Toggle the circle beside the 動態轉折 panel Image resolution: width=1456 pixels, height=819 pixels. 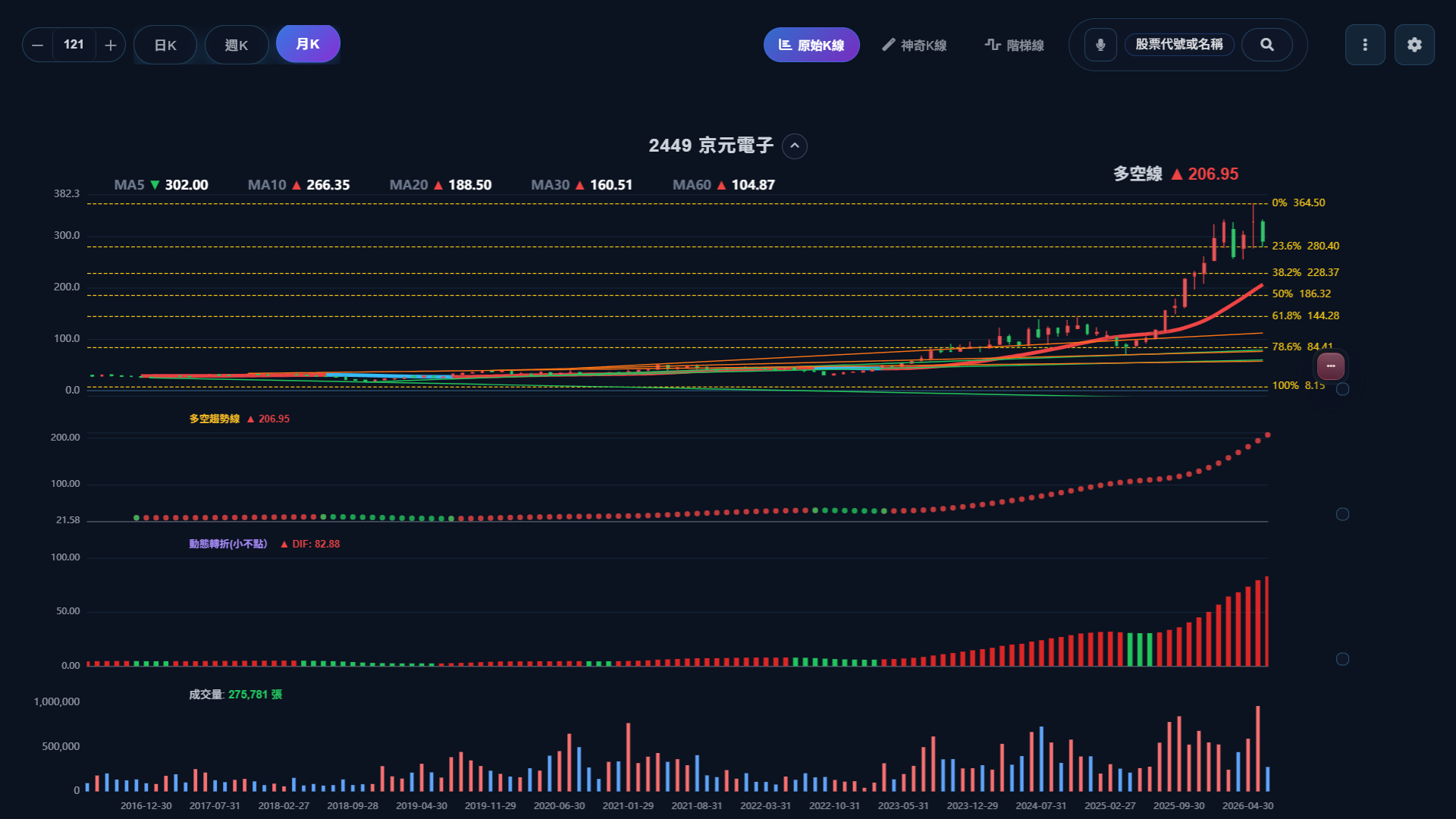coord(1342,659)
